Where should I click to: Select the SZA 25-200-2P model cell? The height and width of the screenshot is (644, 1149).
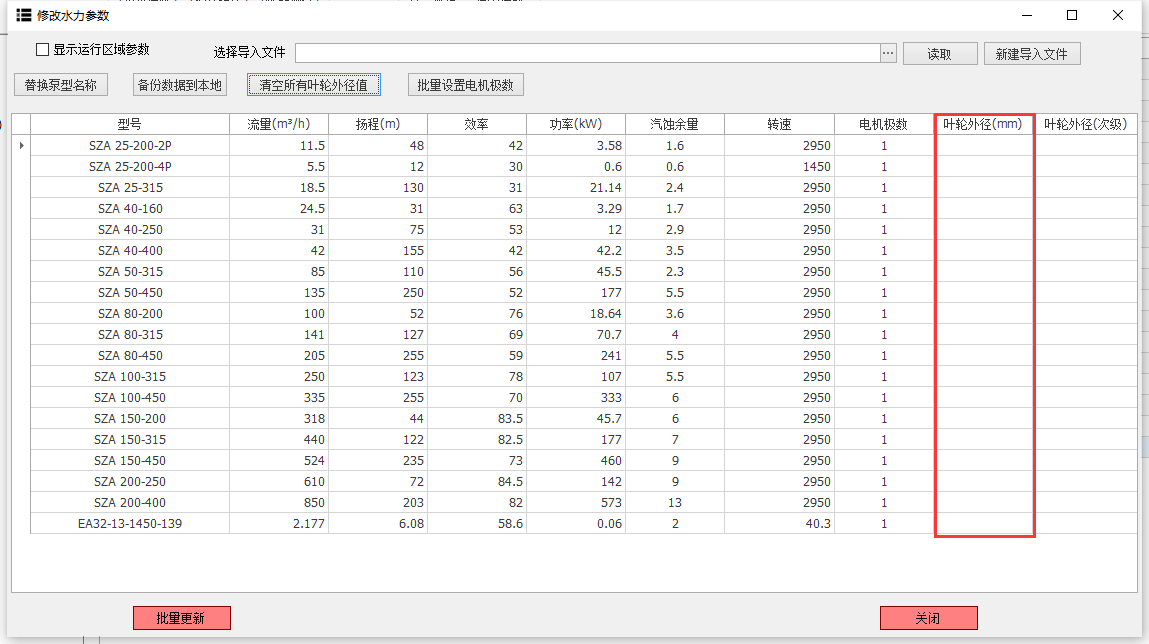click(x=130, y=146)
